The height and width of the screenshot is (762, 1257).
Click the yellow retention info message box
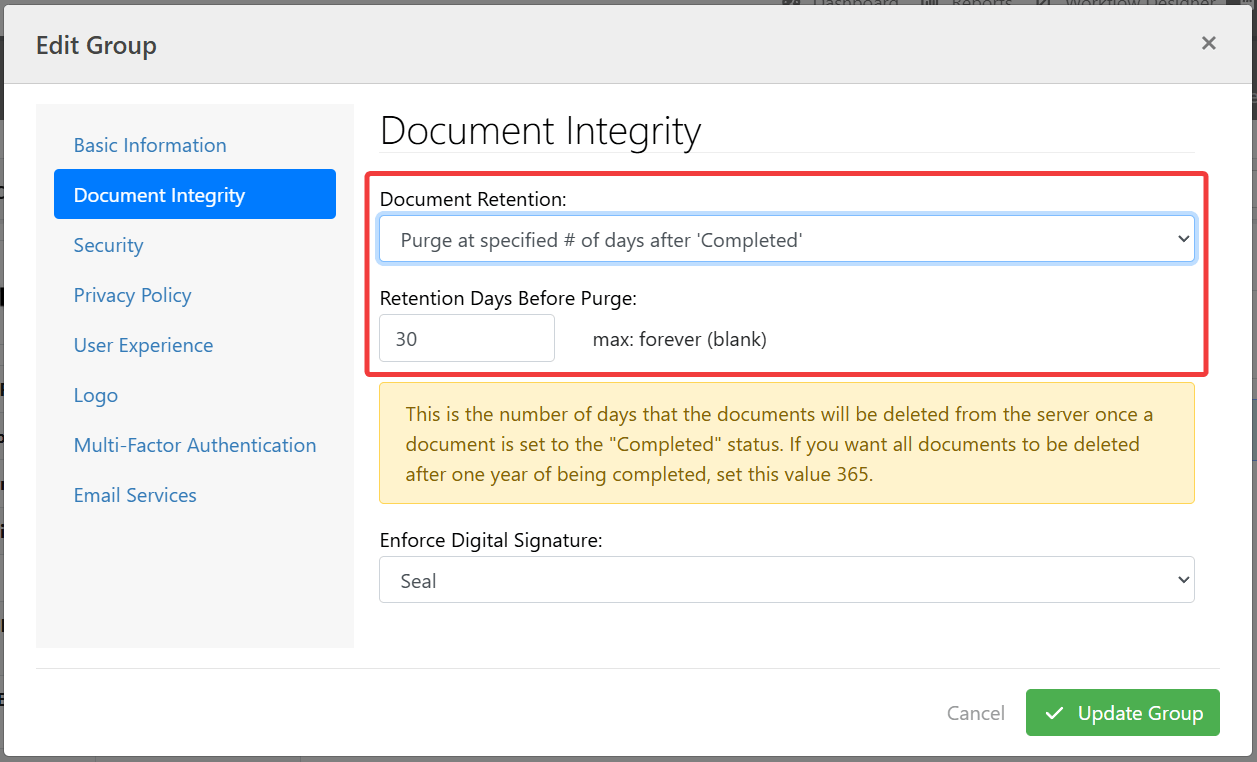click(786, 443)
